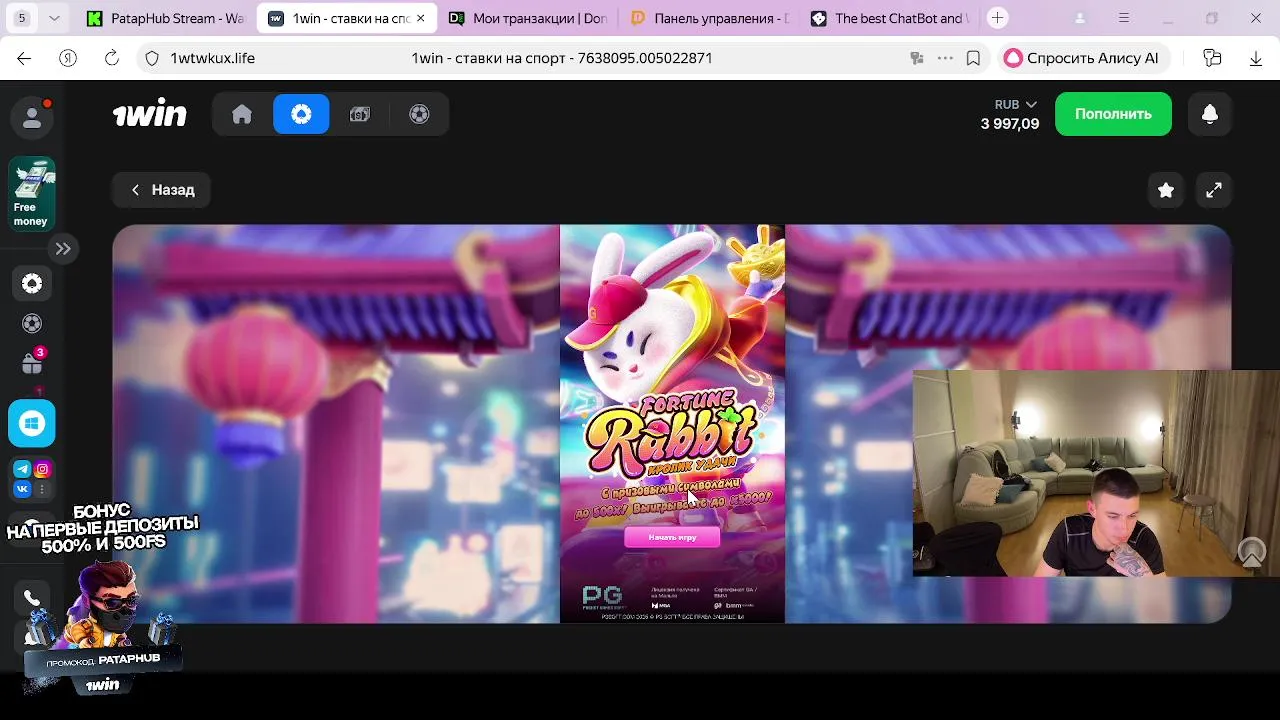Open gift bonuses icon with badge 3
The height and width of the screenshot is (720, 1280).
(x=32, y=363)
